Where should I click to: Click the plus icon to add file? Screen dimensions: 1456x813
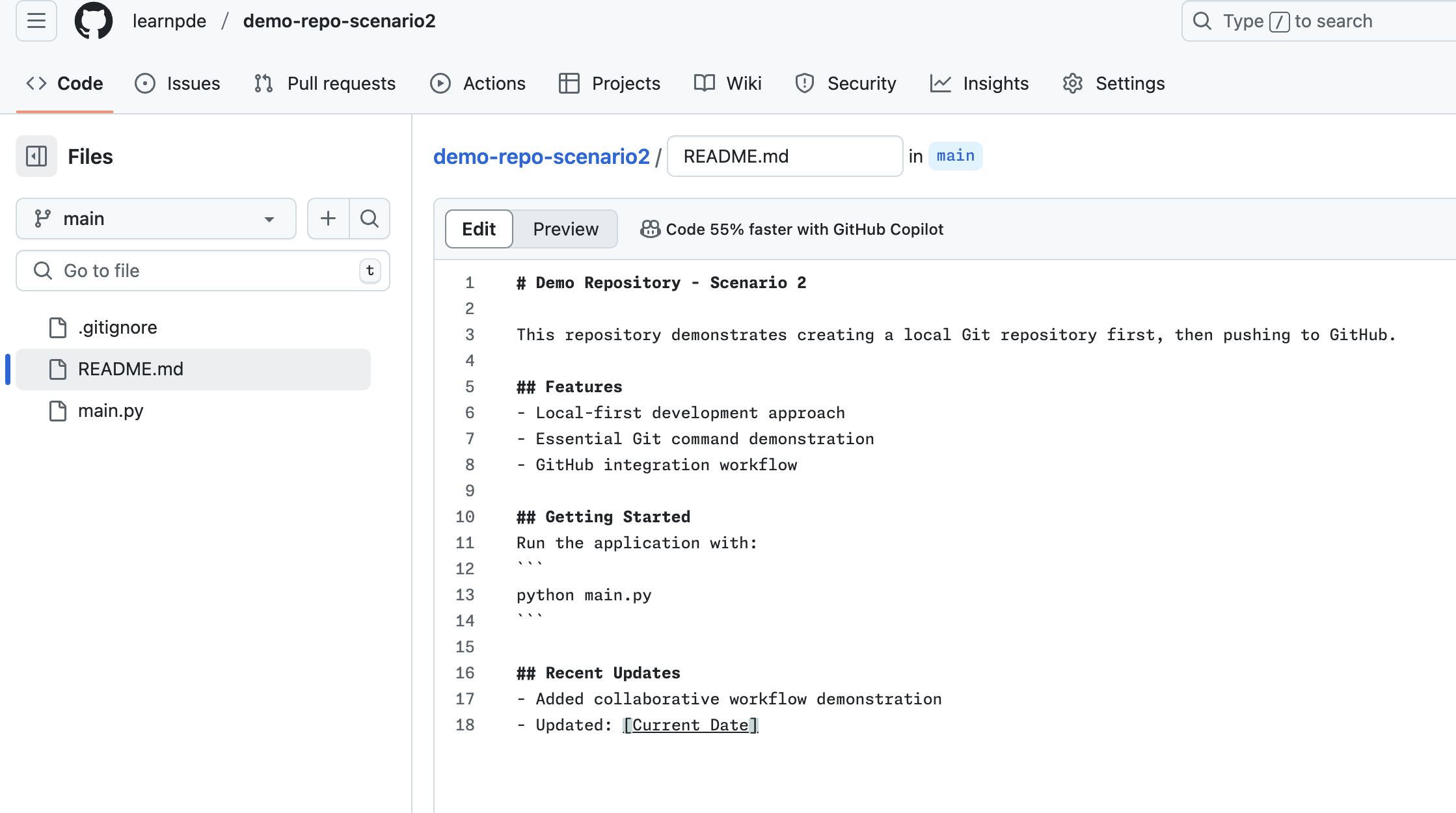coord(329,219)
